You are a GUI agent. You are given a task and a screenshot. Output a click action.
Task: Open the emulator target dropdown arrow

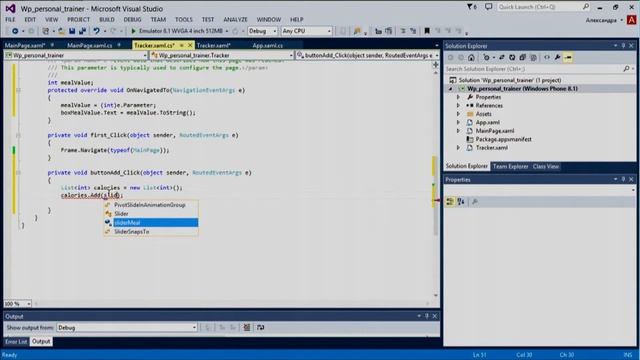point(227,31)
